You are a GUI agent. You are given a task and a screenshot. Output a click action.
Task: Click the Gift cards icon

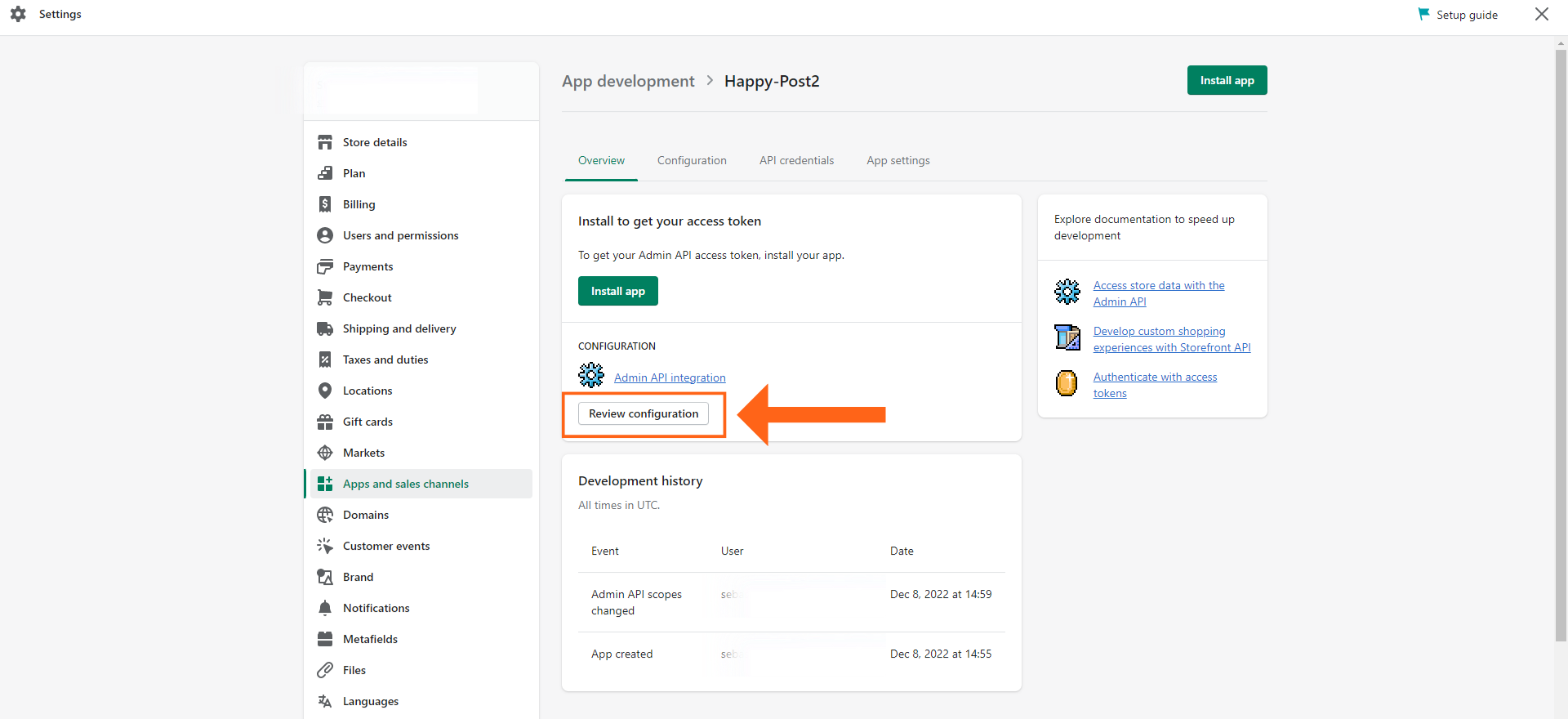pos(325,422)
